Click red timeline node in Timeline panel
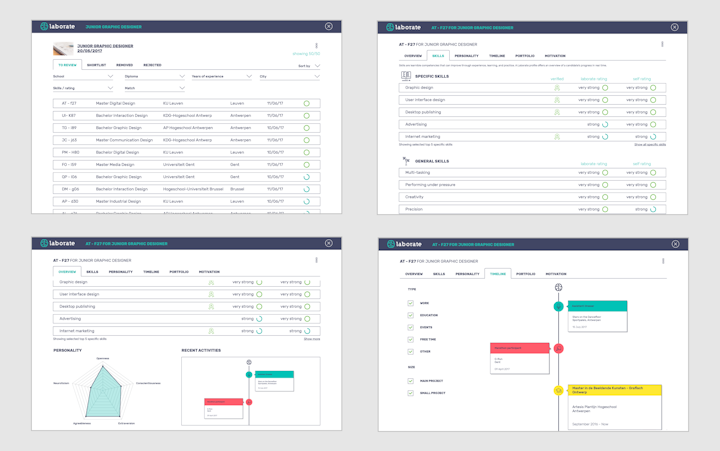This screenshot has height=451, width=720. pyautogui.click(x=559, y=349)
